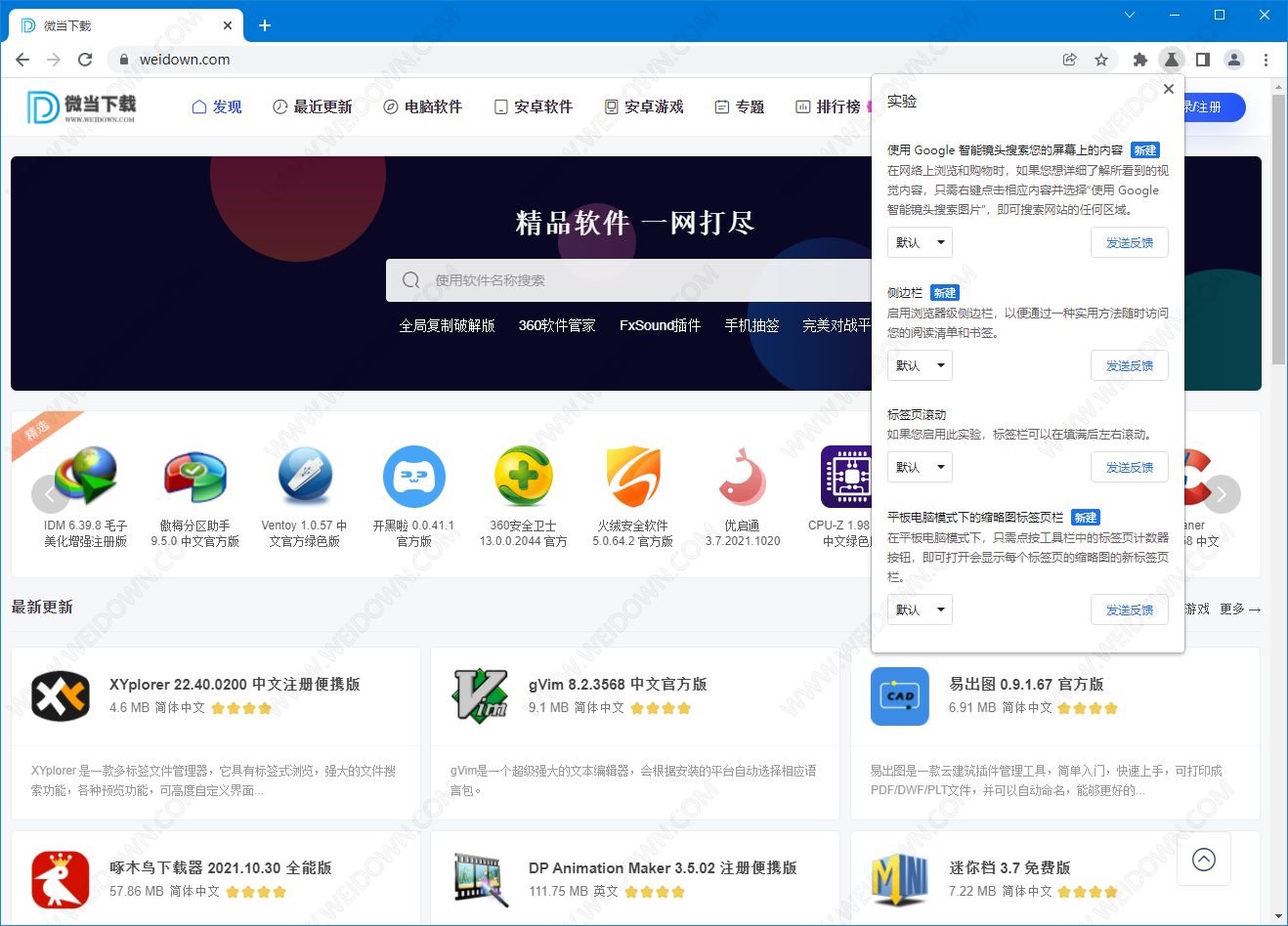Click the 微当下载 site logo

point(82,107)
